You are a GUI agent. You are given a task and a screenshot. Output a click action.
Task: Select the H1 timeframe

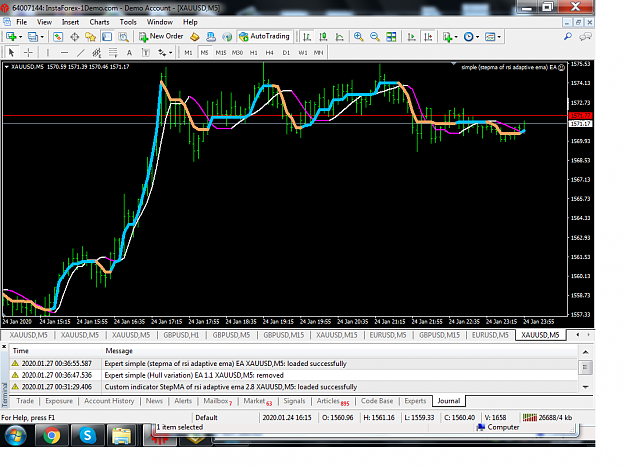coord(254,53)
